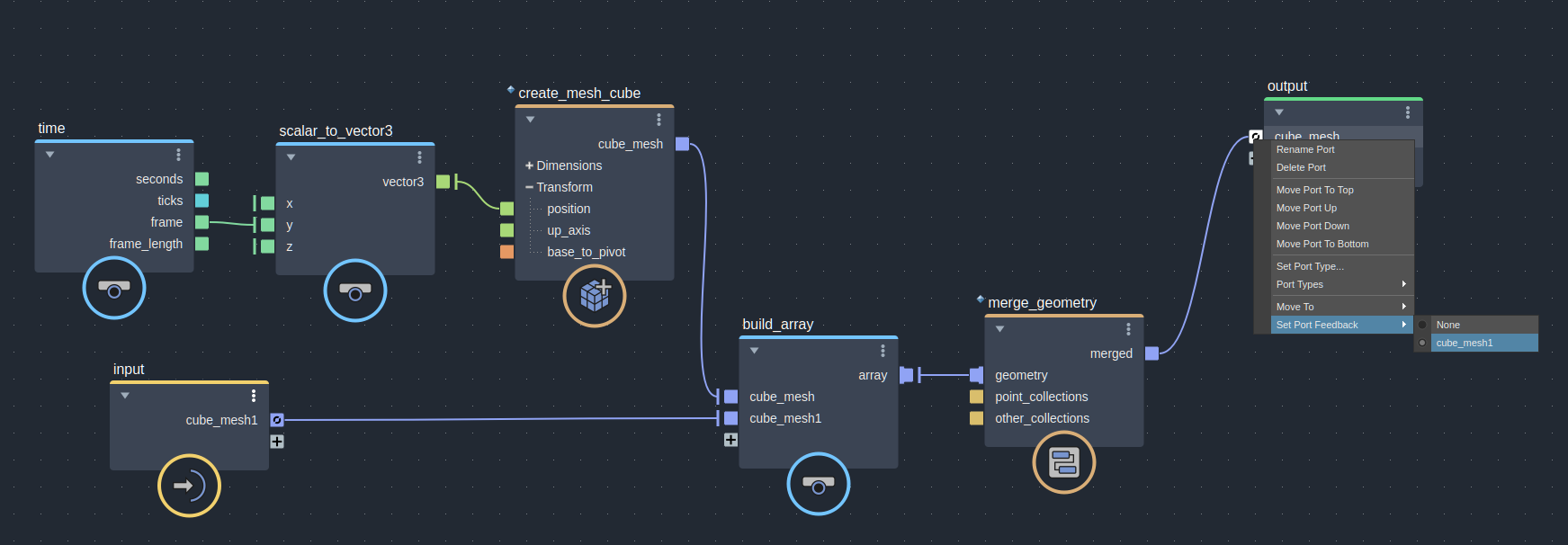Open the time node's options menu dots
This screenshot has width=1568, height=545.
click(x=178, y=155)
